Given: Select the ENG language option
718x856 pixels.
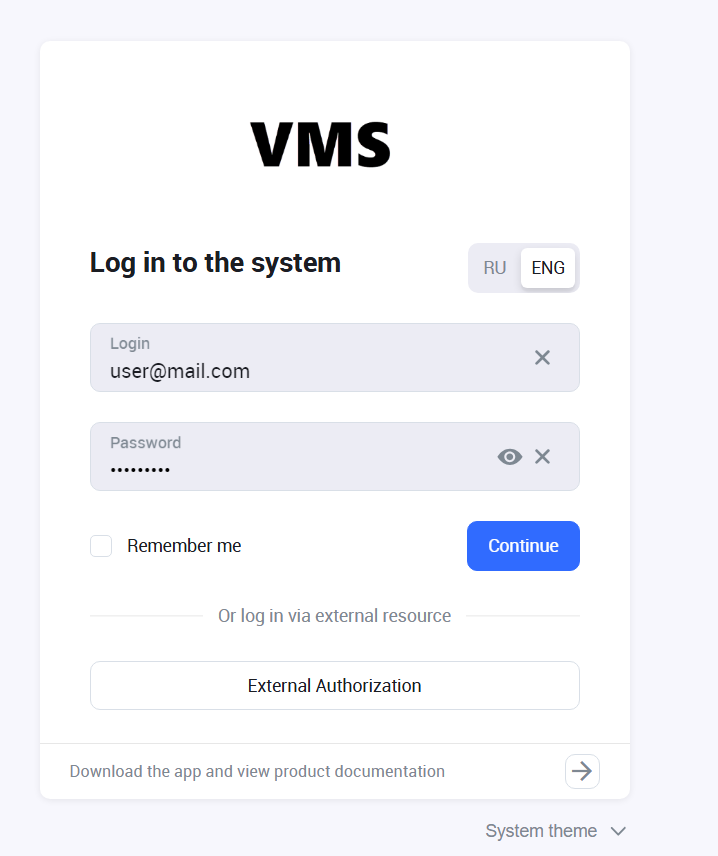Looking at the screenshot, I should 547,267.
